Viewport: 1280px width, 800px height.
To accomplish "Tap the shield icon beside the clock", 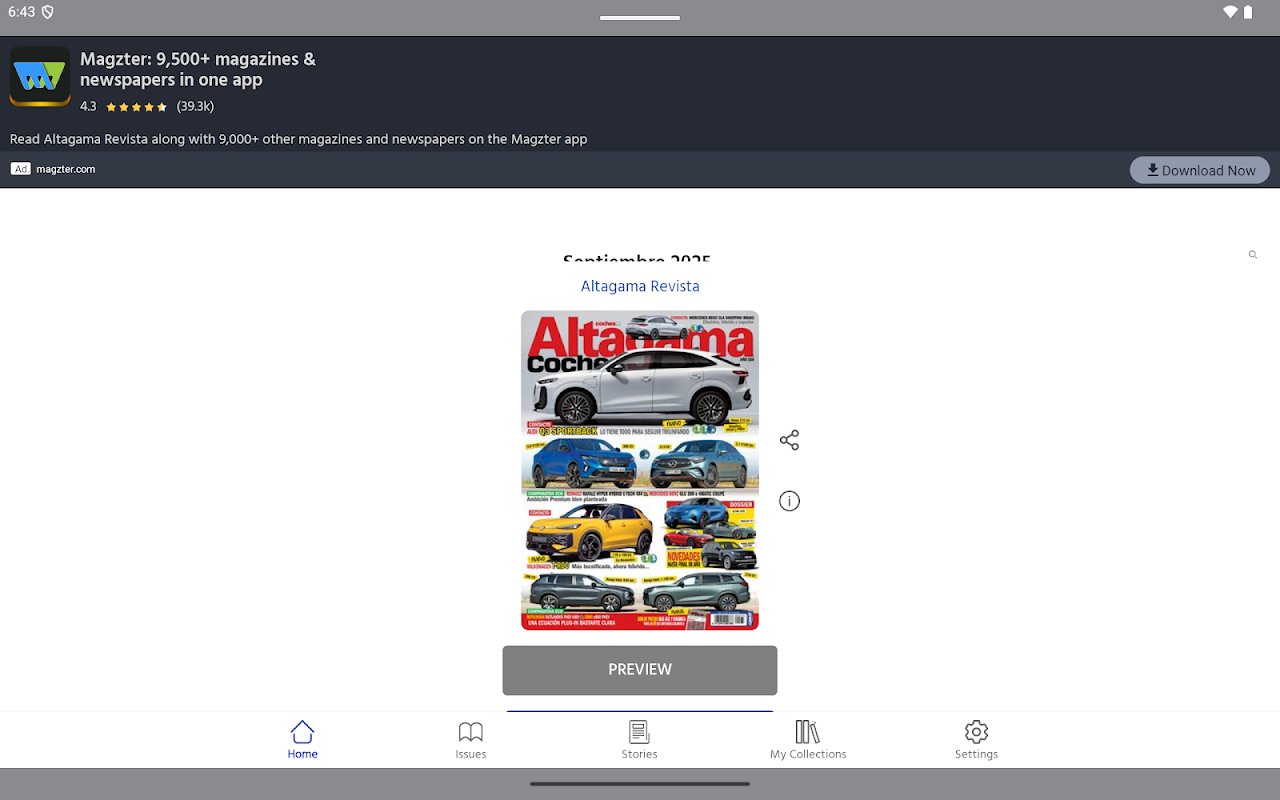I will coord(48,12).
